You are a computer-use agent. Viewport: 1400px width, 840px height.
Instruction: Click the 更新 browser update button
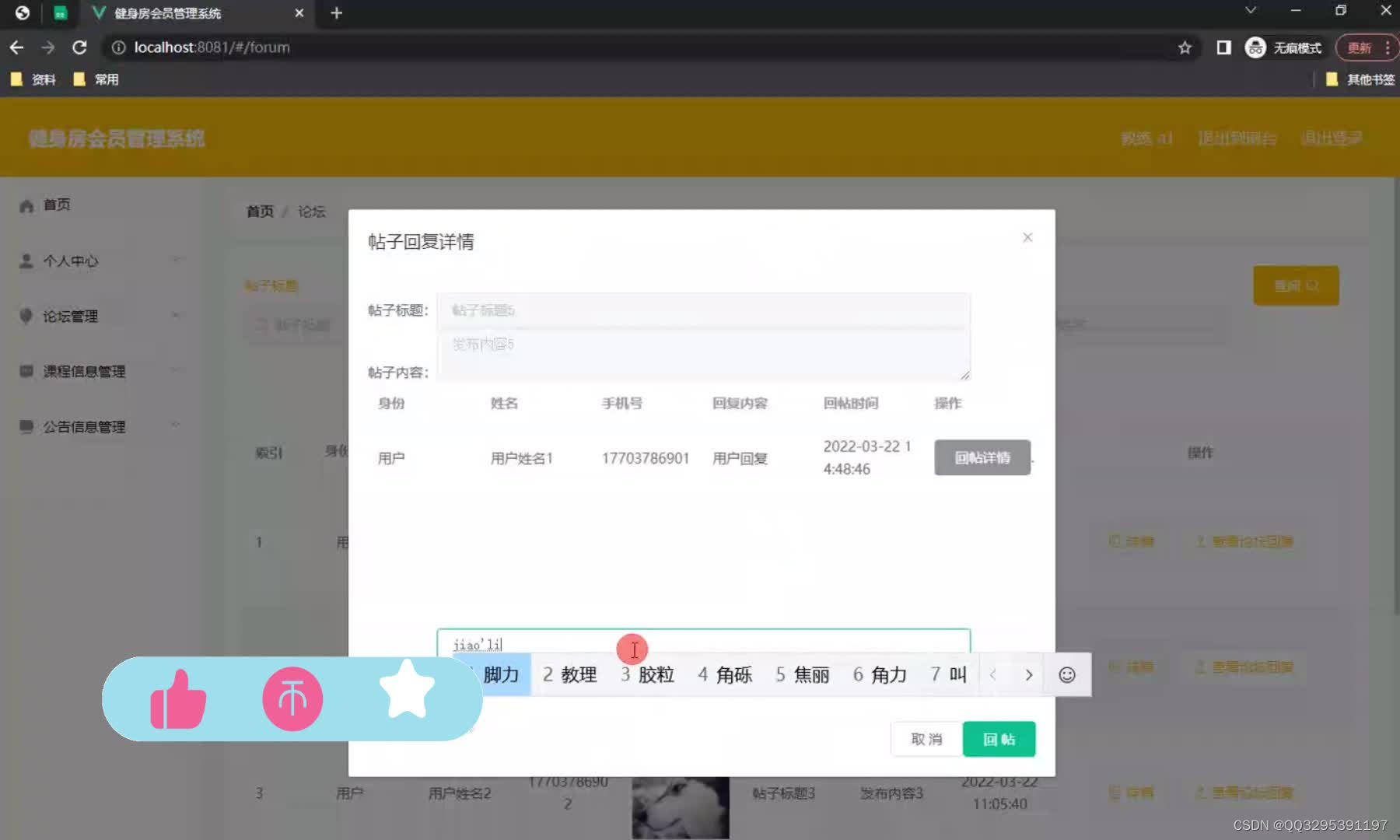pos(1367,47)
